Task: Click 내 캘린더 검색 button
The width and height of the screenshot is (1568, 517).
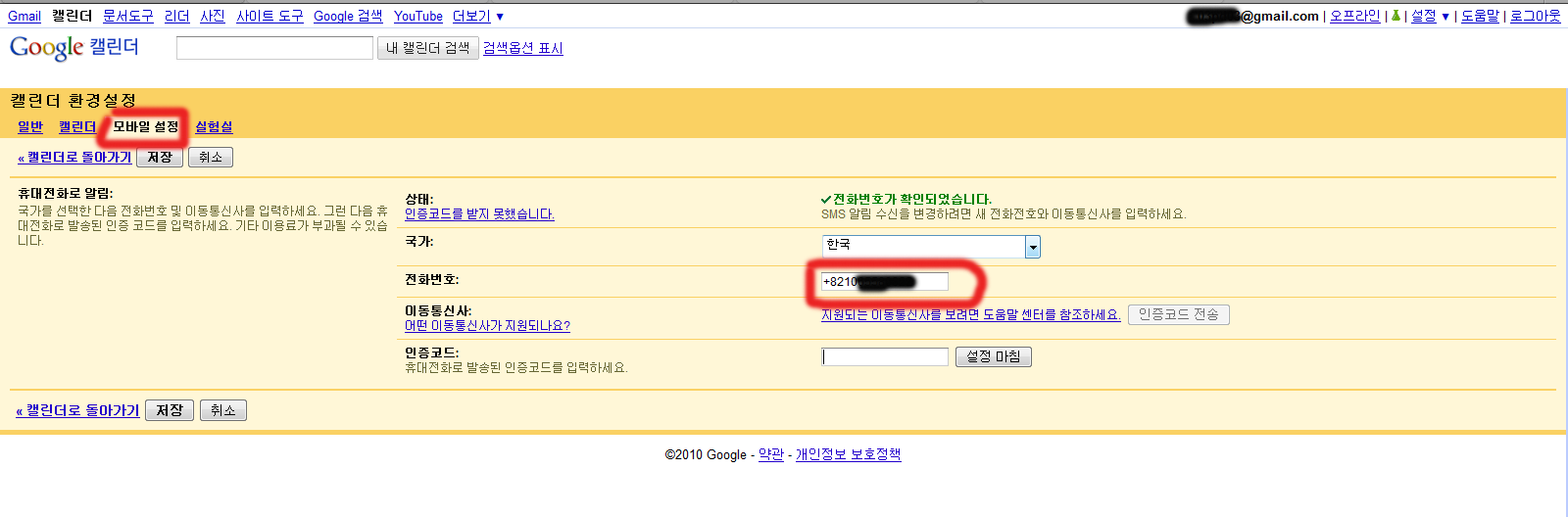Action: [x=427, y=48]
